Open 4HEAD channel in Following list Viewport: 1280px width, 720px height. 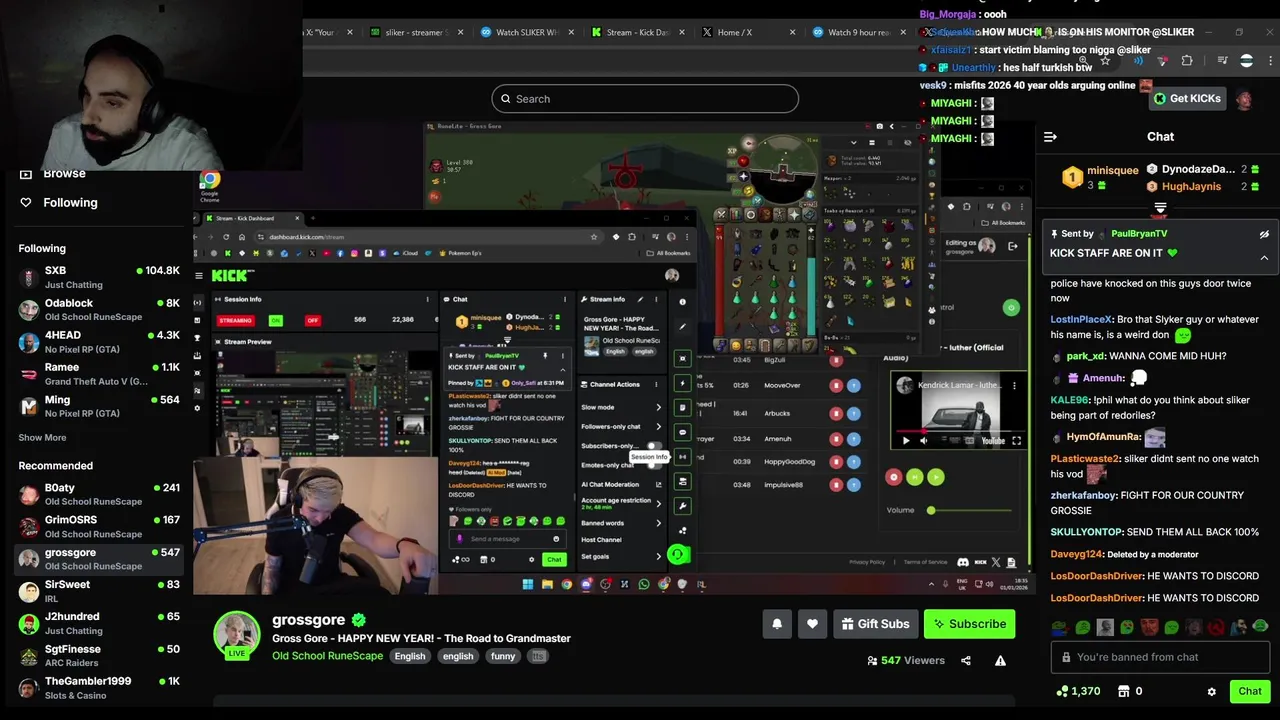99,342
